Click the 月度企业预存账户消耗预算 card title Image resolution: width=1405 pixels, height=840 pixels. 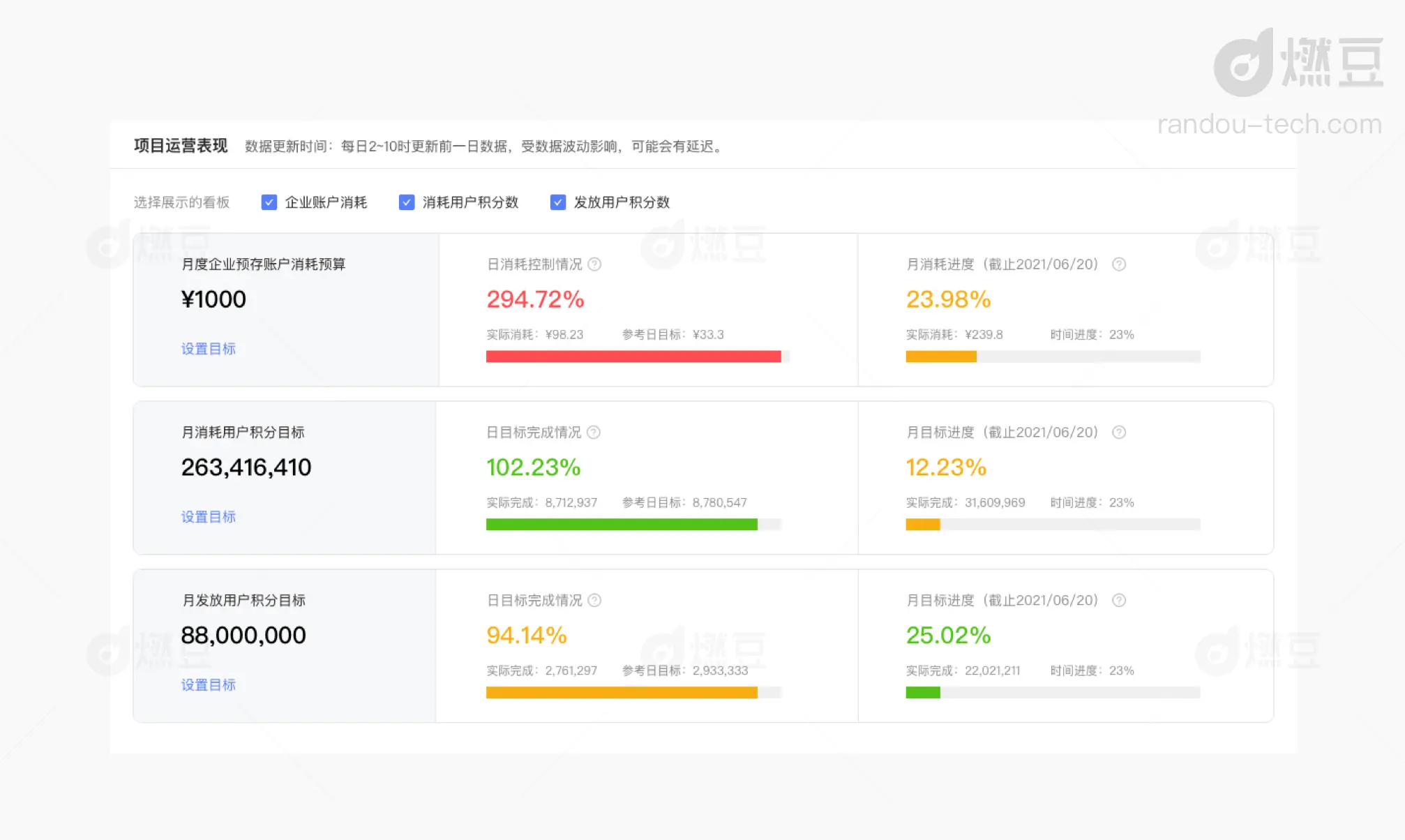point(263,264)
